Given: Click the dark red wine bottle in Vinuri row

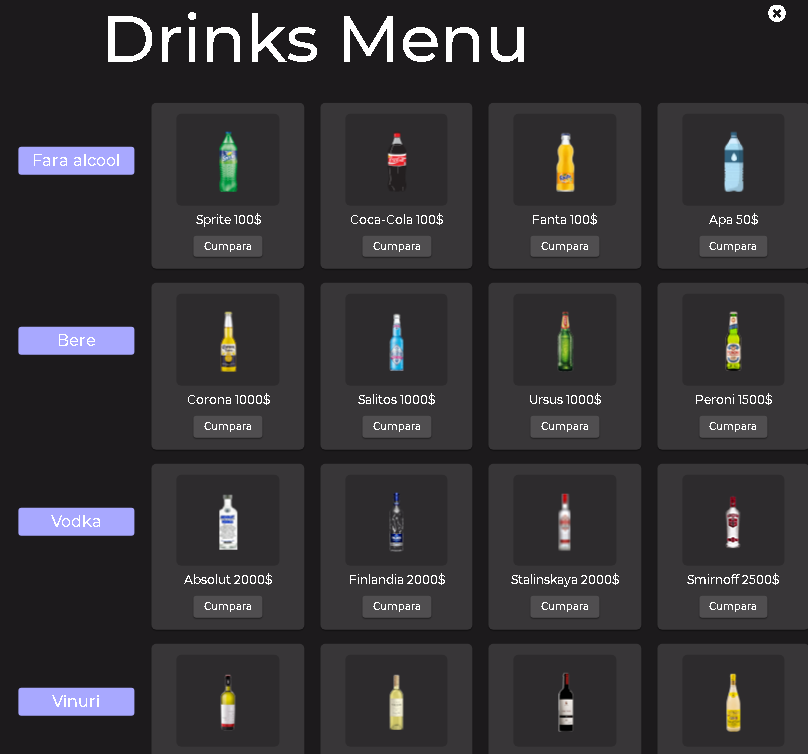Looking at the screenshot, I should (566, 701).
